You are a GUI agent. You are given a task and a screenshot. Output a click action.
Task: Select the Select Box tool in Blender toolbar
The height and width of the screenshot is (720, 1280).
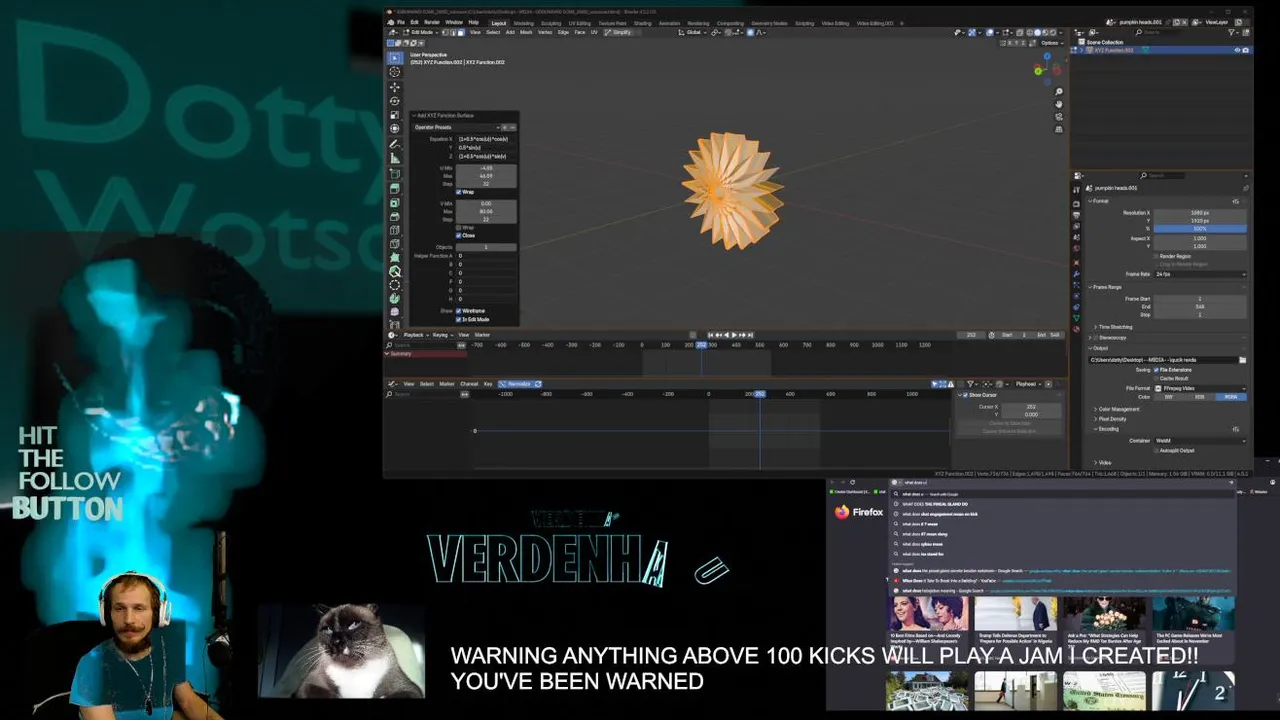coord(395,58)
